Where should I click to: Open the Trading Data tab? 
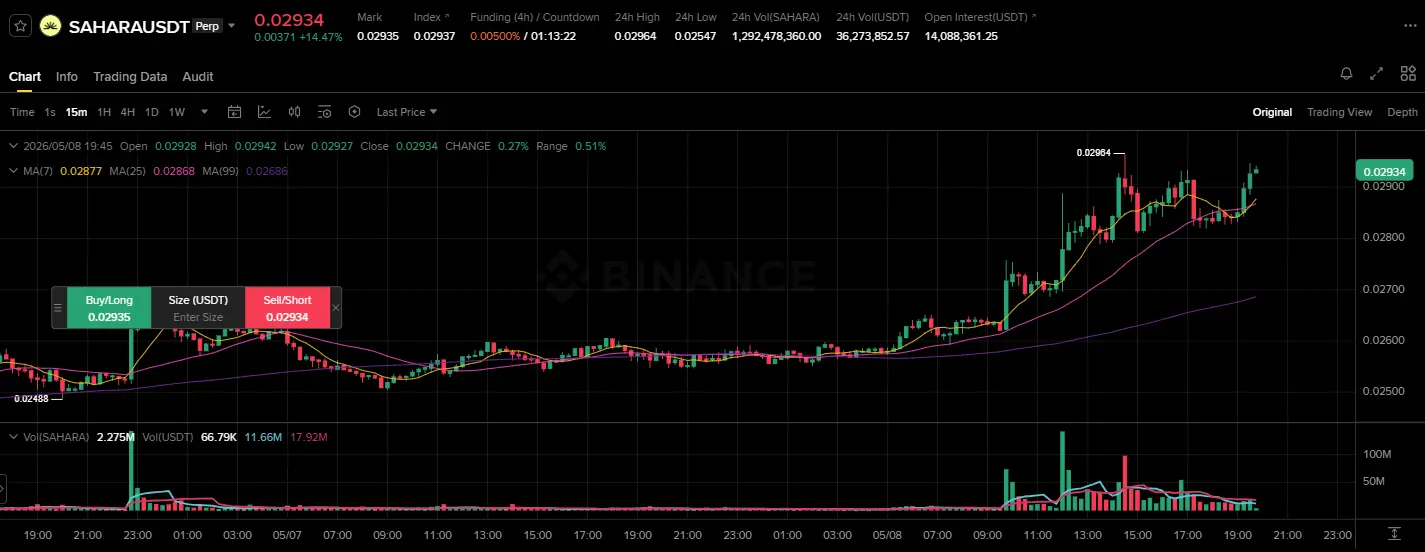pyautogui.click(x=130, y=76)
